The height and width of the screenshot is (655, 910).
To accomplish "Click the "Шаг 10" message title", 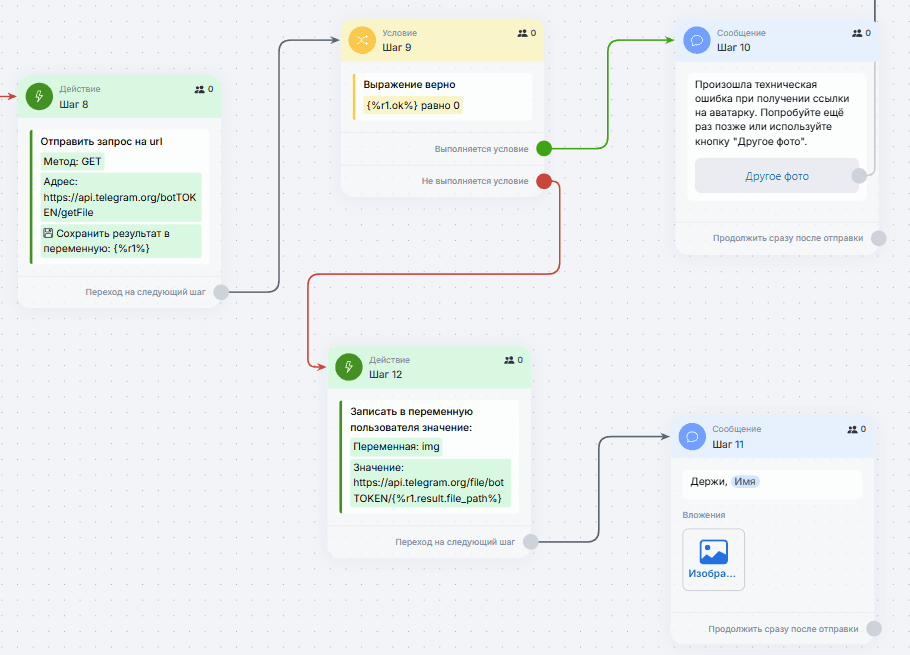I will click(x=734, y=48).
